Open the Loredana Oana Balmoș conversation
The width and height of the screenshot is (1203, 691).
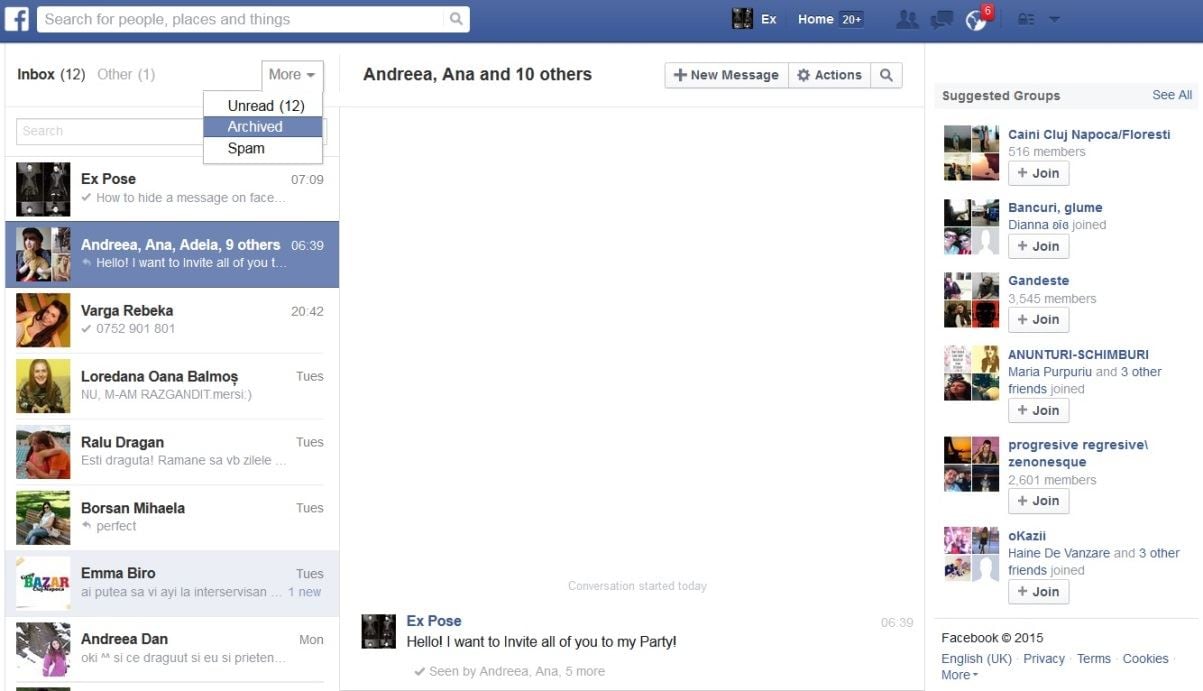(x=172, y=386)
